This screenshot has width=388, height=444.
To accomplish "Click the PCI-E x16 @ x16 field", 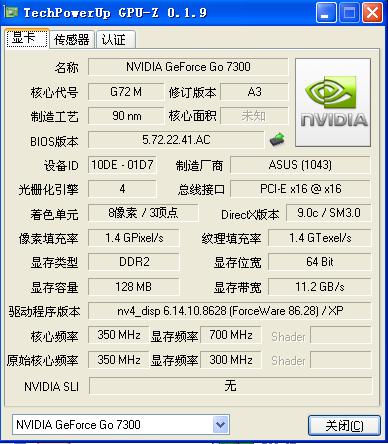I will tap(300, 189).
